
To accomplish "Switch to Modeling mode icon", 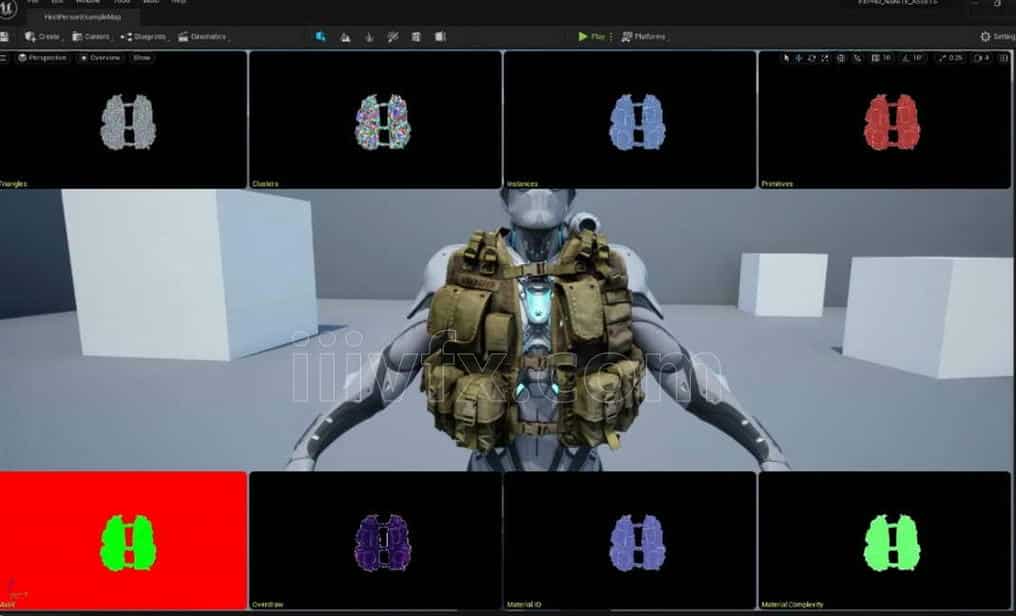I will click(416, 37).
